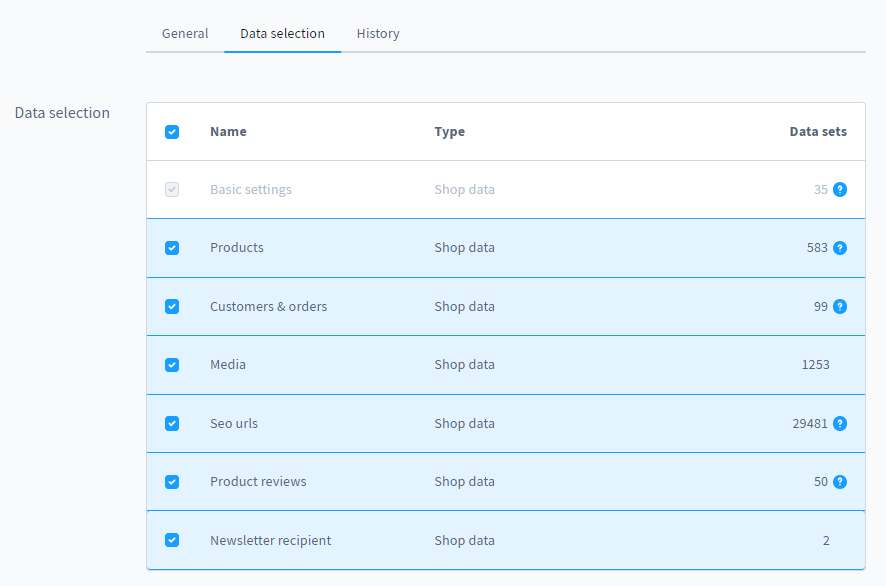Uncheck the Newsletter recipient checkbox
Viewport: 886px width, 586px height.
coord(172,540)
